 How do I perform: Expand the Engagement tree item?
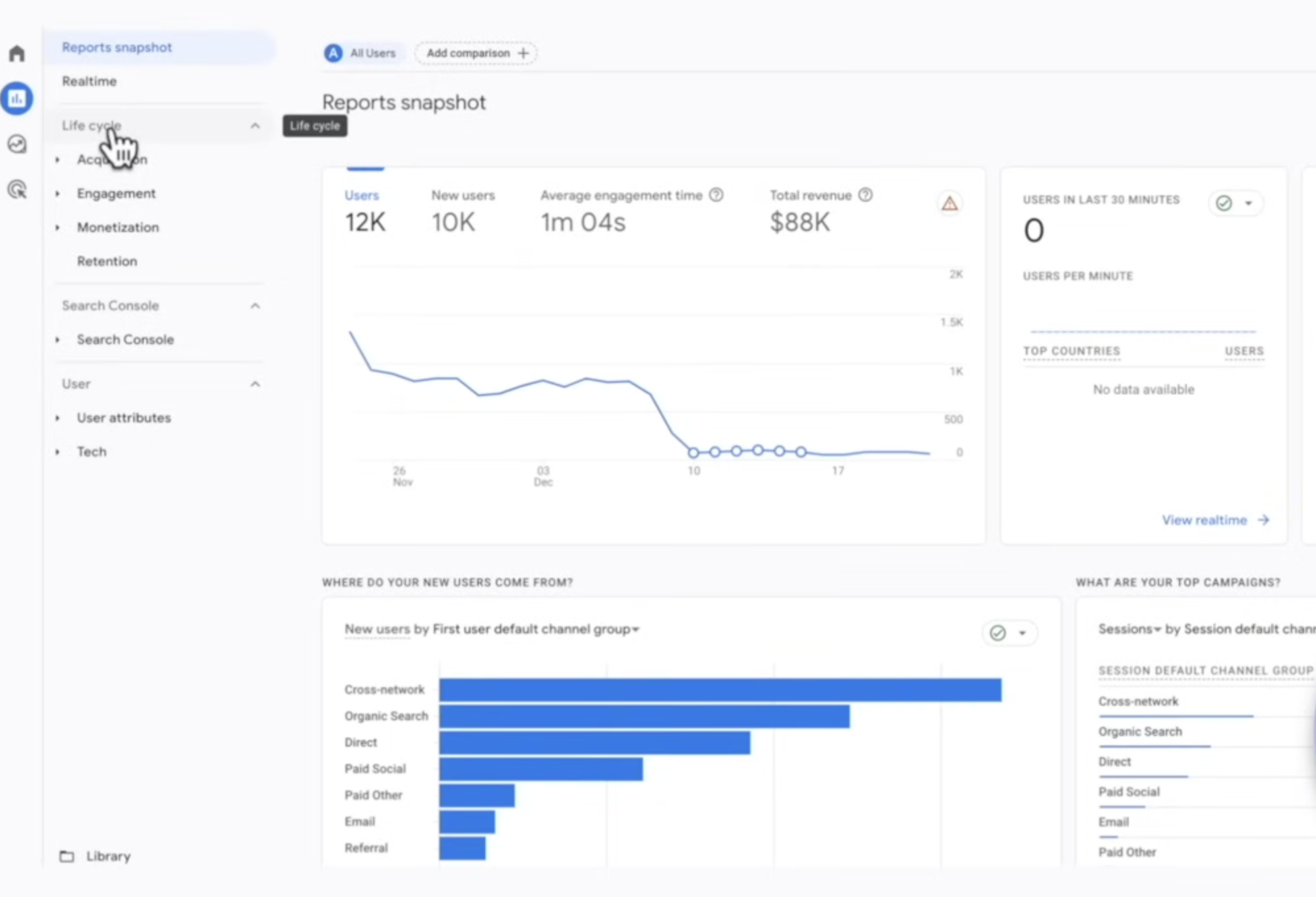point(116,194)
